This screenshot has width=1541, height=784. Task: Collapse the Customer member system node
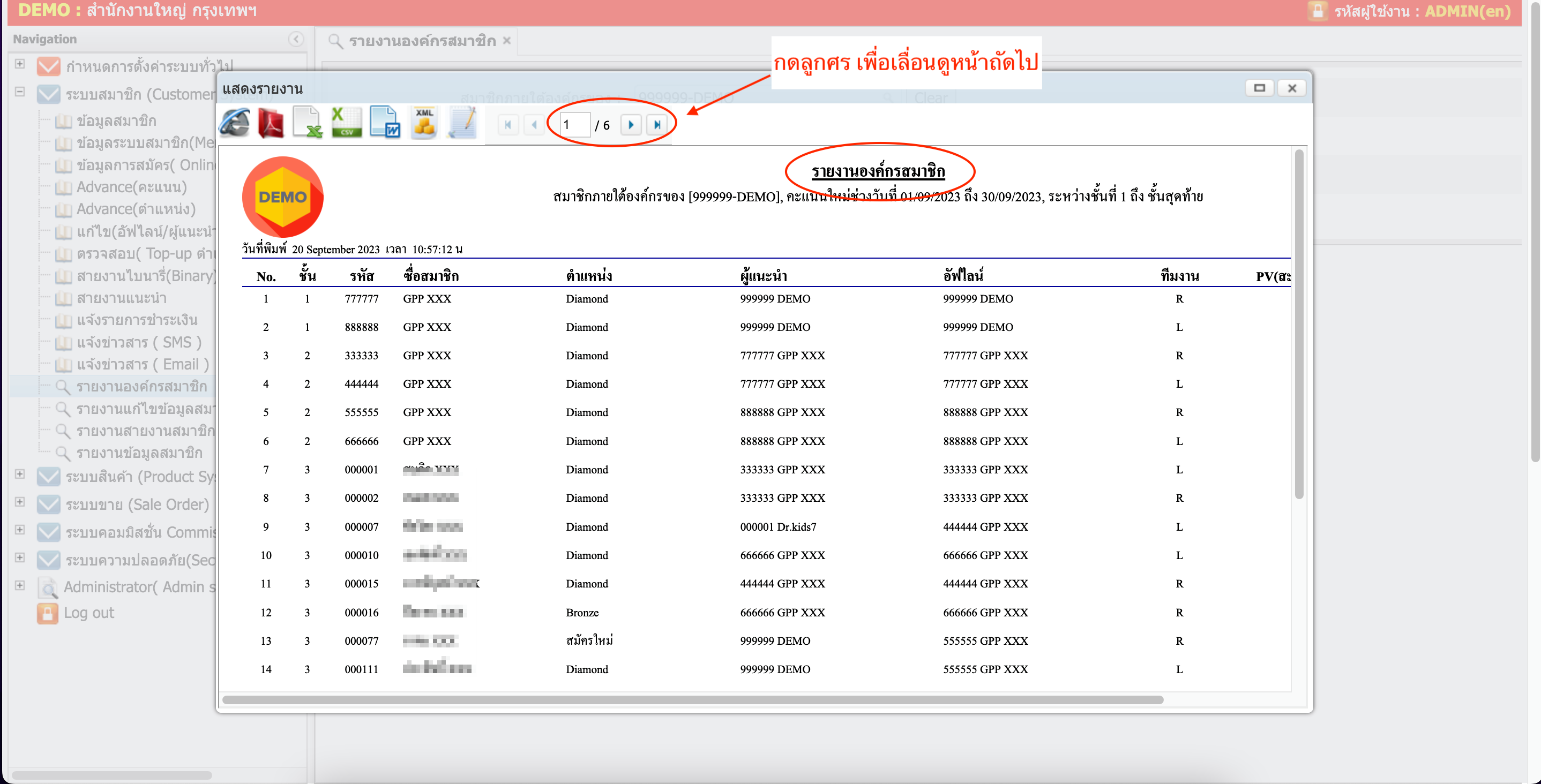20,92
